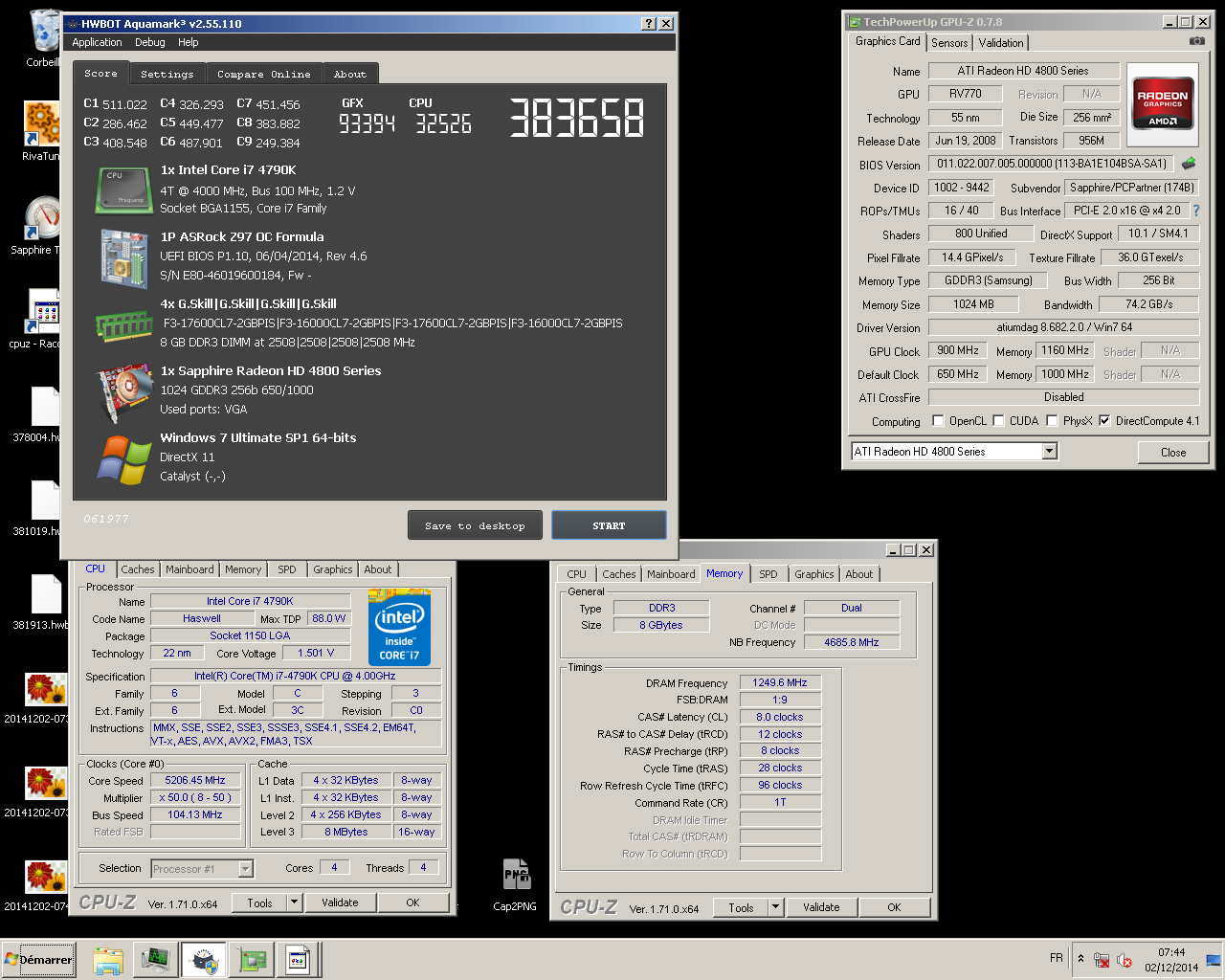Uncheck the DirectCompute 4.1 checkbox

pos(1104,421)
